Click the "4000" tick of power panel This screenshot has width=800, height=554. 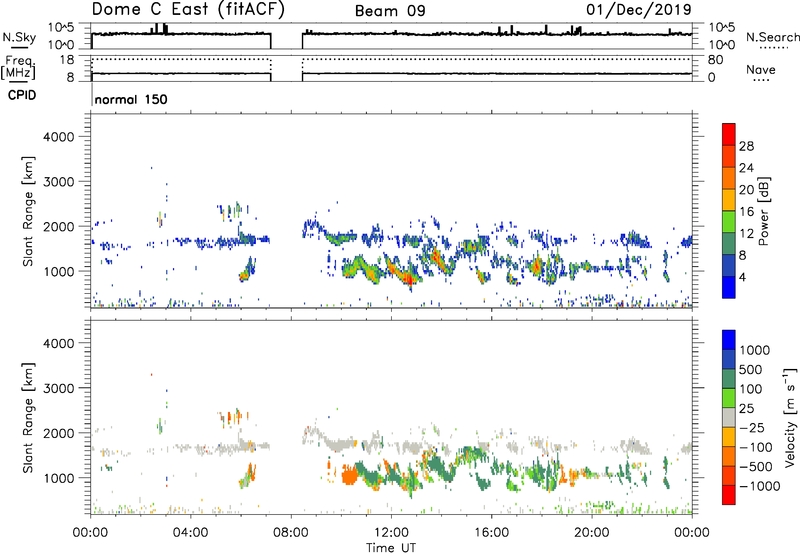(x=59, y=137)
